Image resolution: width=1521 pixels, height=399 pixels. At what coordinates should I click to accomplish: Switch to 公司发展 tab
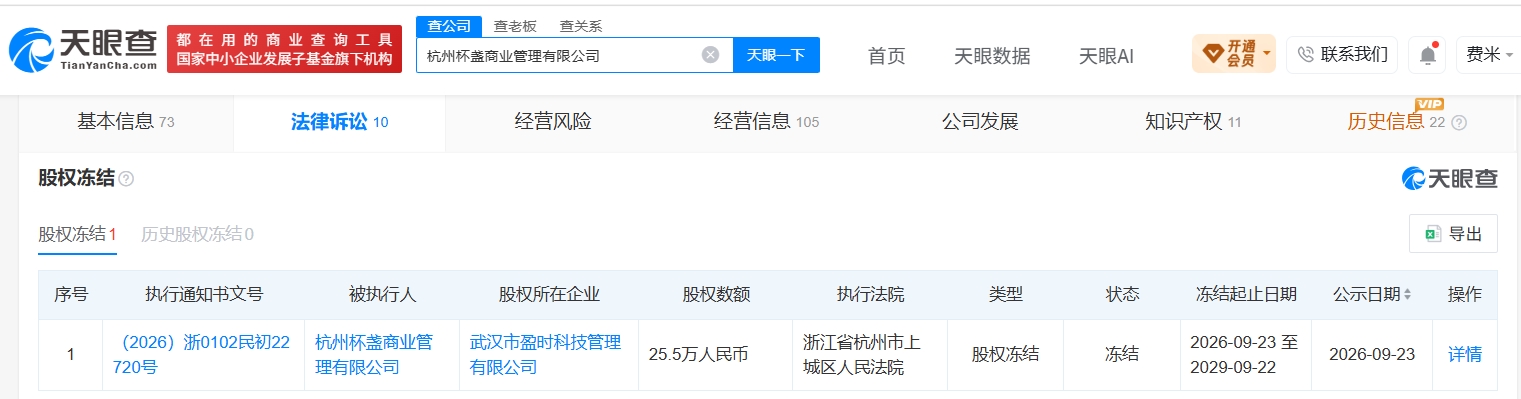(x=980, y=123)
